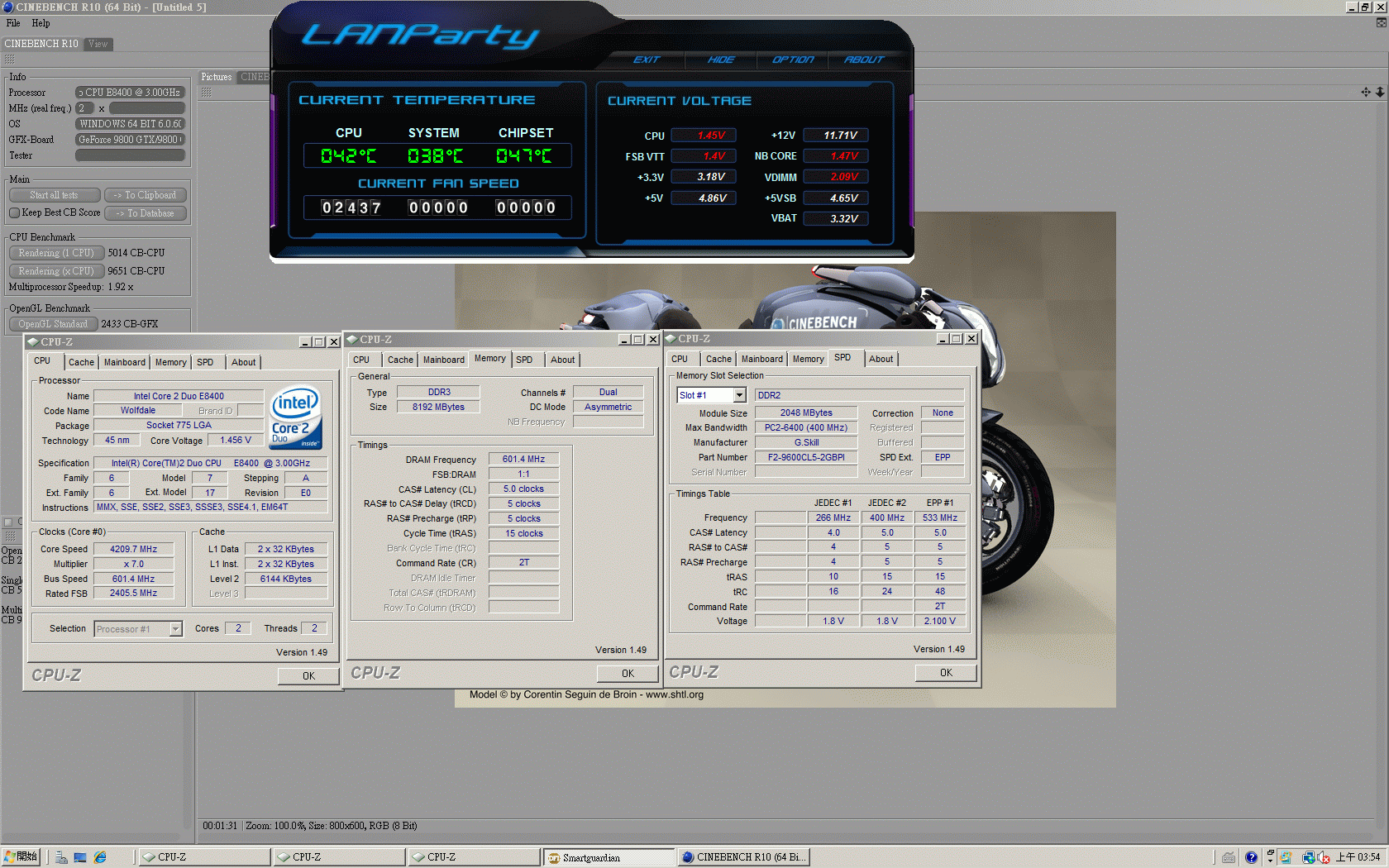Click HIDE in Smartguardian
Viewport: 1389px width, 868px height.
click(721, 60)
